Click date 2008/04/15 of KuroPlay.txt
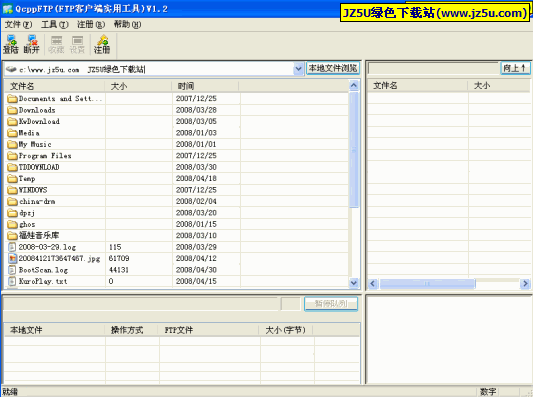The image size is (533, 397). tap(196, 281)
